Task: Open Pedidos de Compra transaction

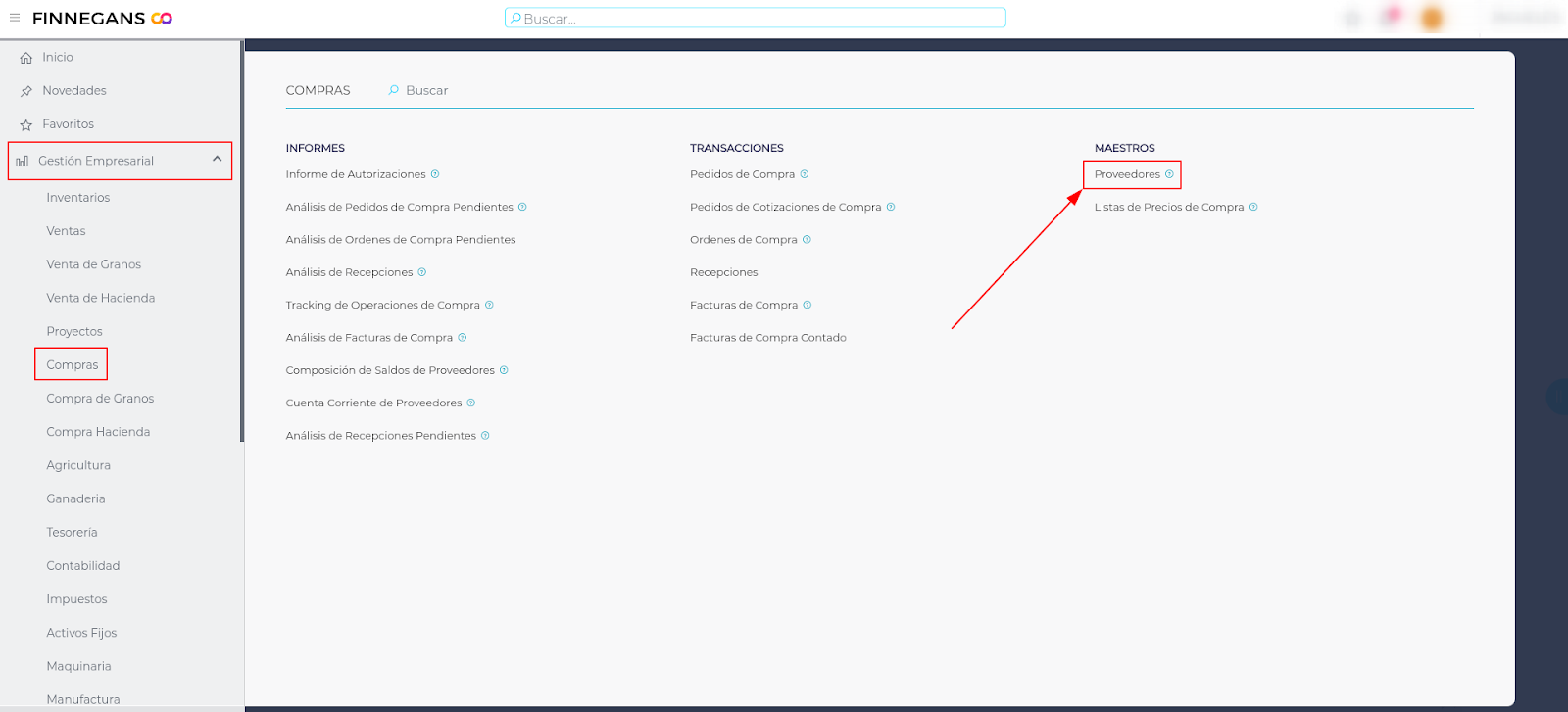Action: point(743,174)
